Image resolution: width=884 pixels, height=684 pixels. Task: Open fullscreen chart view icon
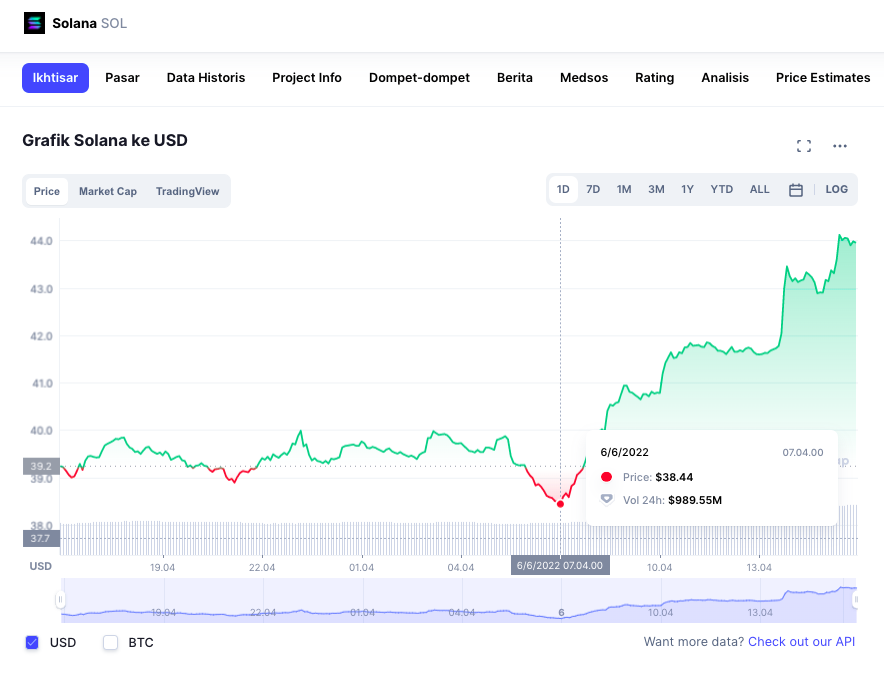click(804, 146)
